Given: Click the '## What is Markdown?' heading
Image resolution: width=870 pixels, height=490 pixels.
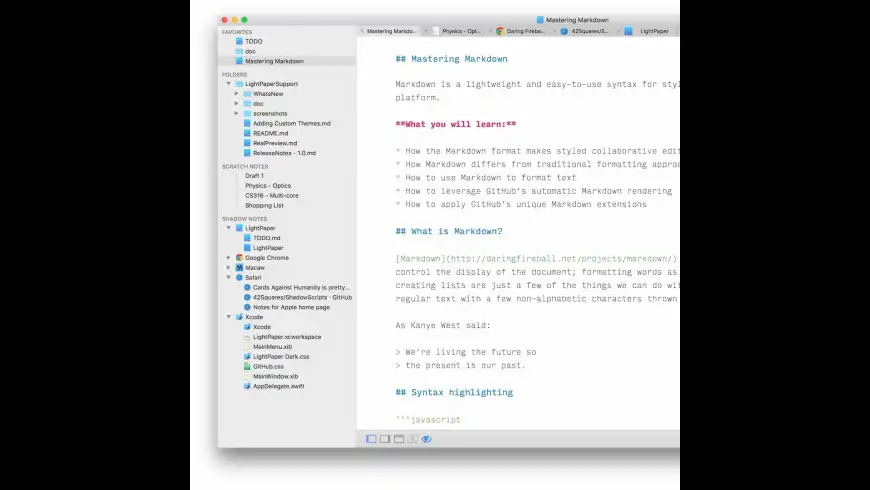Looking at the screenshot, I should click(449, 231).
